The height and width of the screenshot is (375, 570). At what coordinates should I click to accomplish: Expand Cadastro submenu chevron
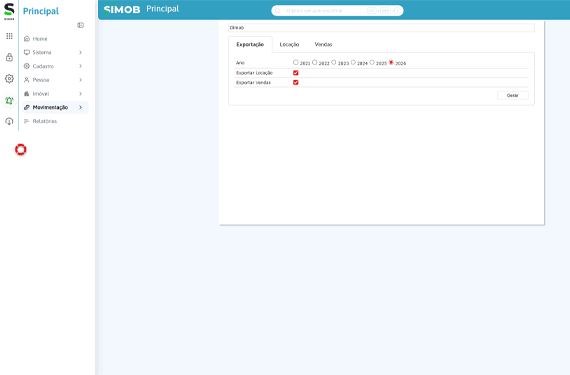click(x=80, y=66)
